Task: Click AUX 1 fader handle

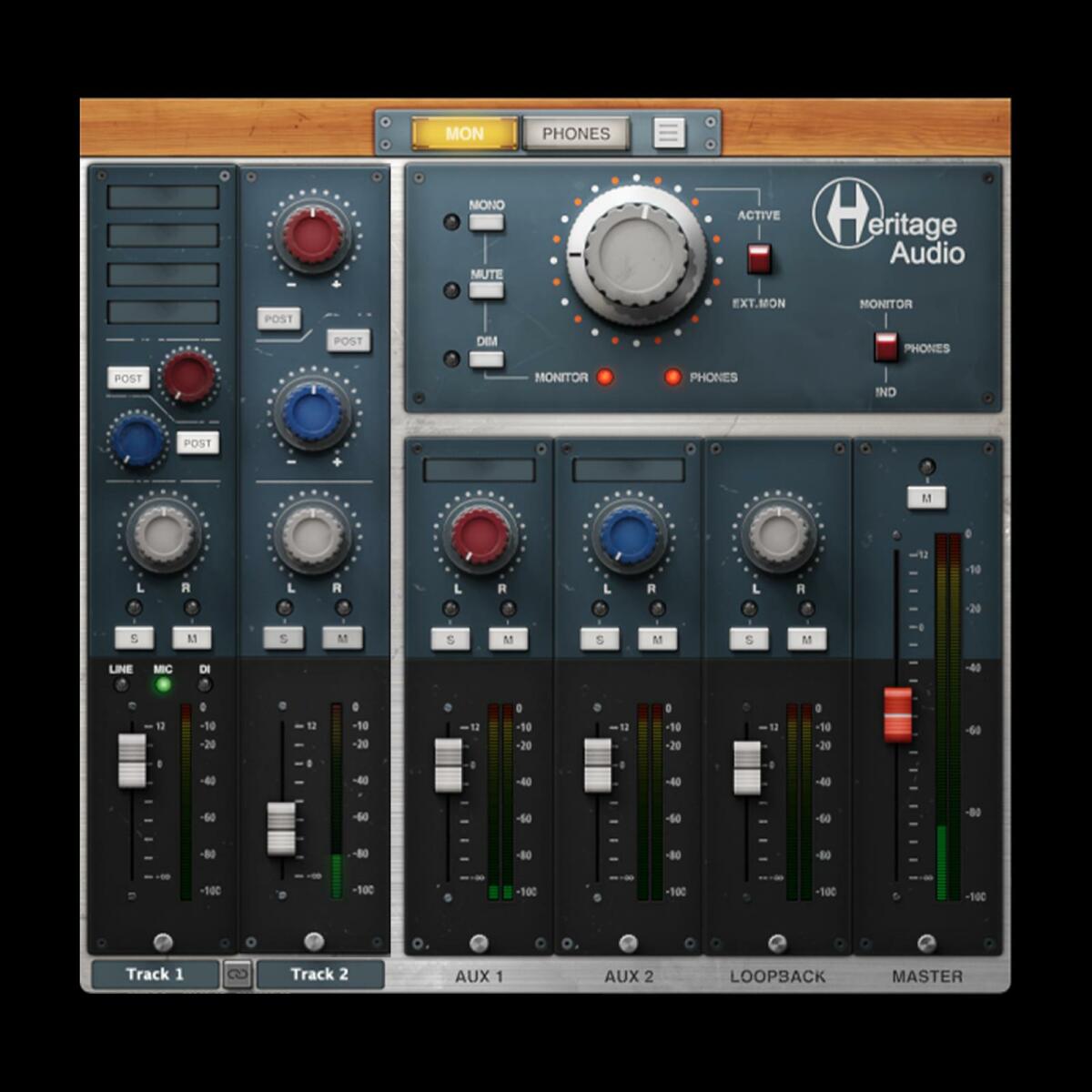Action: 449,765
